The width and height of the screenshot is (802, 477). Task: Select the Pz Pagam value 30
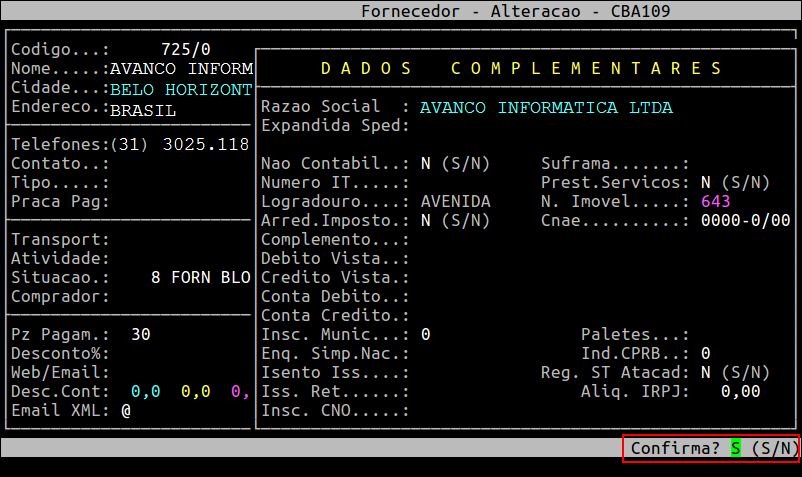click(x=140, y=335)
